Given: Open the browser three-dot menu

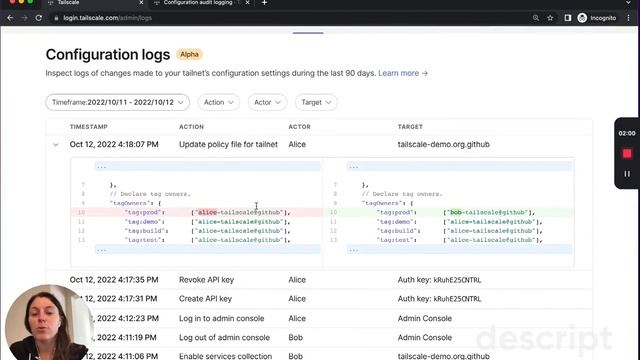Looking at the screenshot, I should point(629,18).
